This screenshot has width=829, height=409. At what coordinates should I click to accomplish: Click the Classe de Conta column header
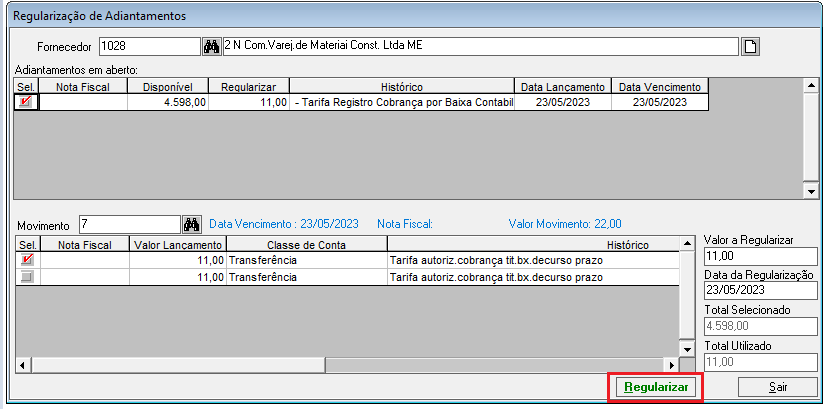click(x=307, y=245)
